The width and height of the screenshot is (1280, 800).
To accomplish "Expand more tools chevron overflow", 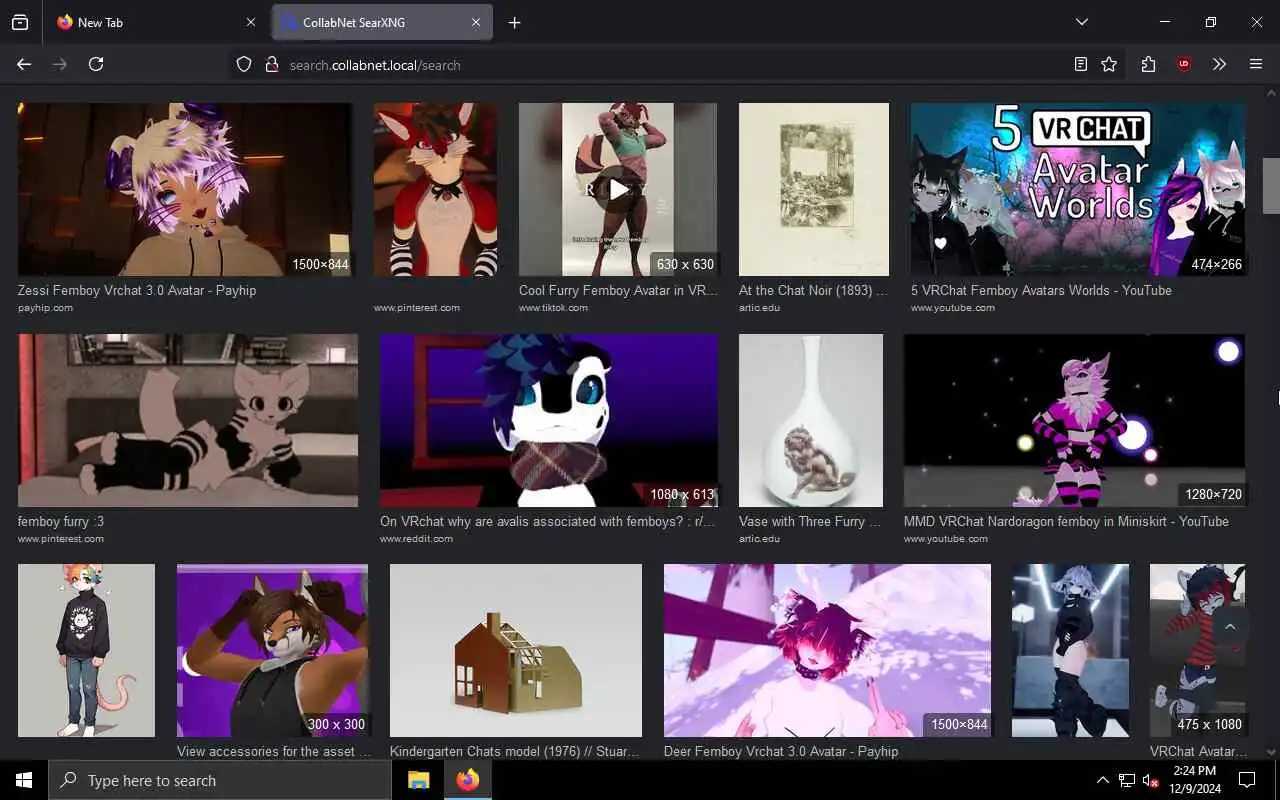I will [x=1219, y=64].
